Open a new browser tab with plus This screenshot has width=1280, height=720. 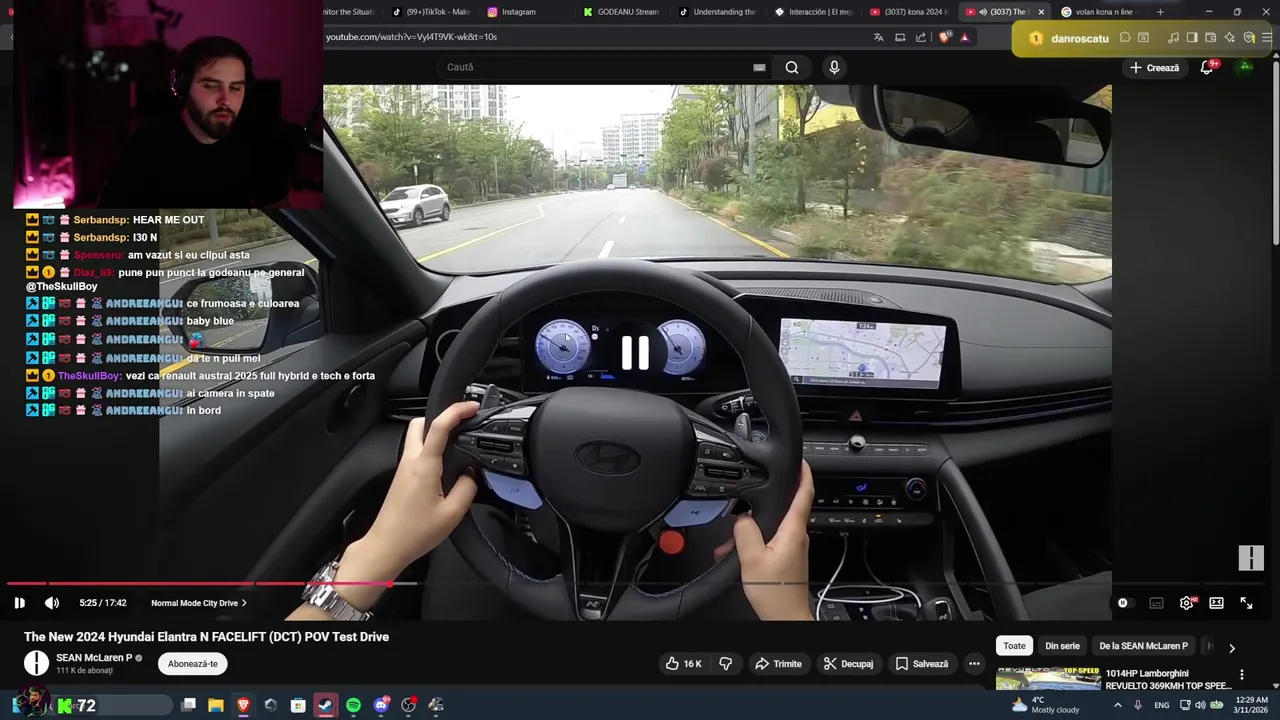(x=1160, y=12)
